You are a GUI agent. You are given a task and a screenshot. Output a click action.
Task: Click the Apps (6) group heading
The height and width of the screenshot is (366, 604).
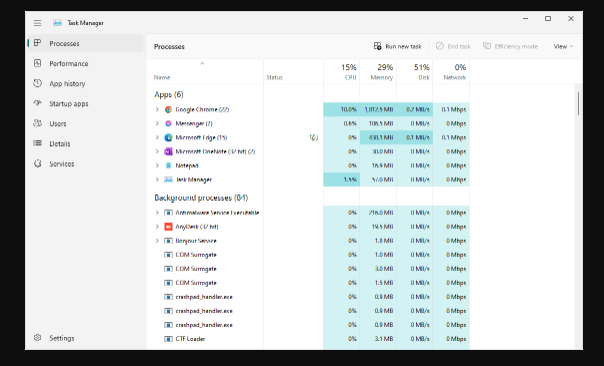pyautogui.click(x=169, y=94)
